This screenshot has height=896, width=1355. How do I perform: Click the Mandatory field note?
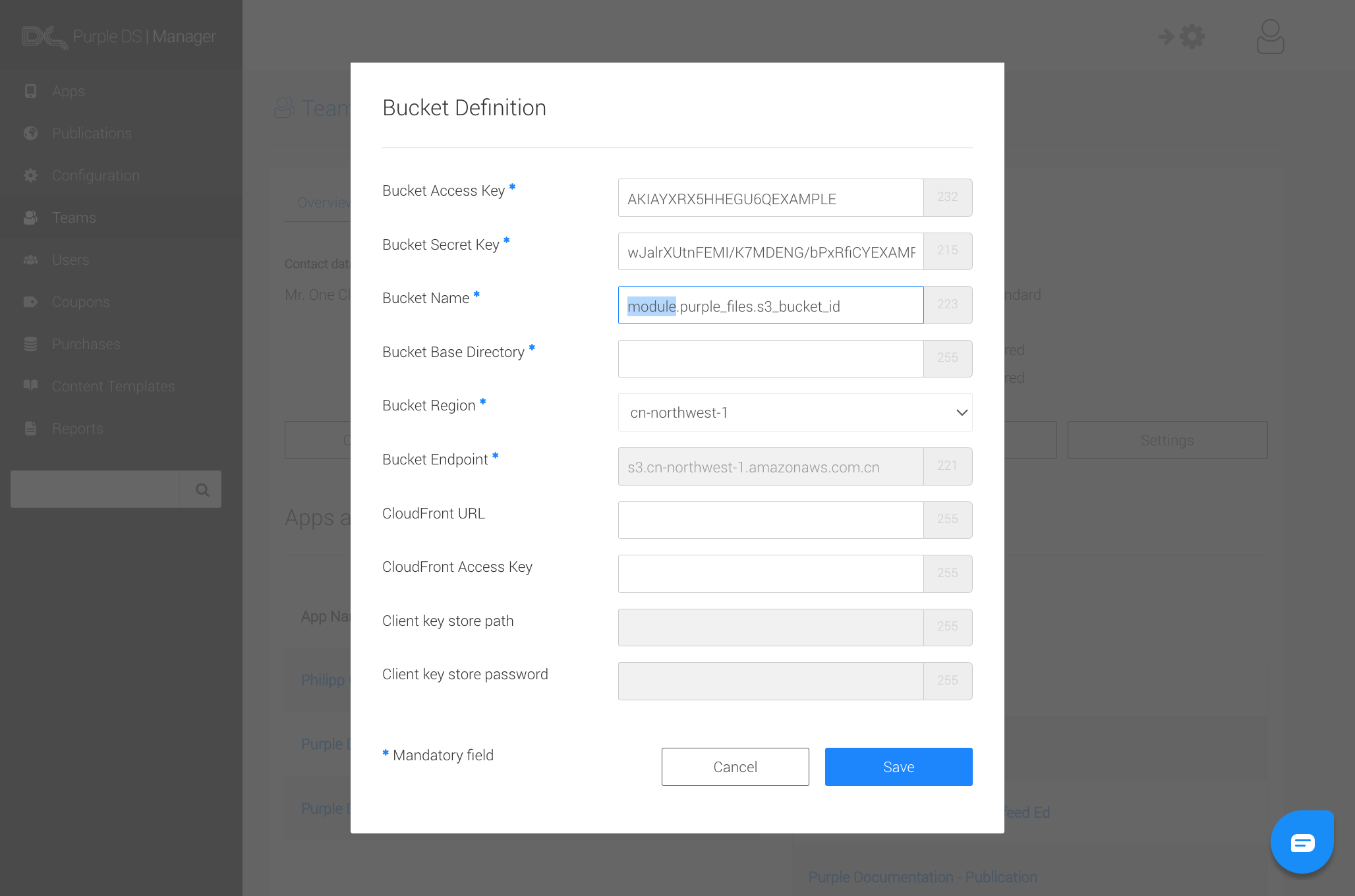438,755
